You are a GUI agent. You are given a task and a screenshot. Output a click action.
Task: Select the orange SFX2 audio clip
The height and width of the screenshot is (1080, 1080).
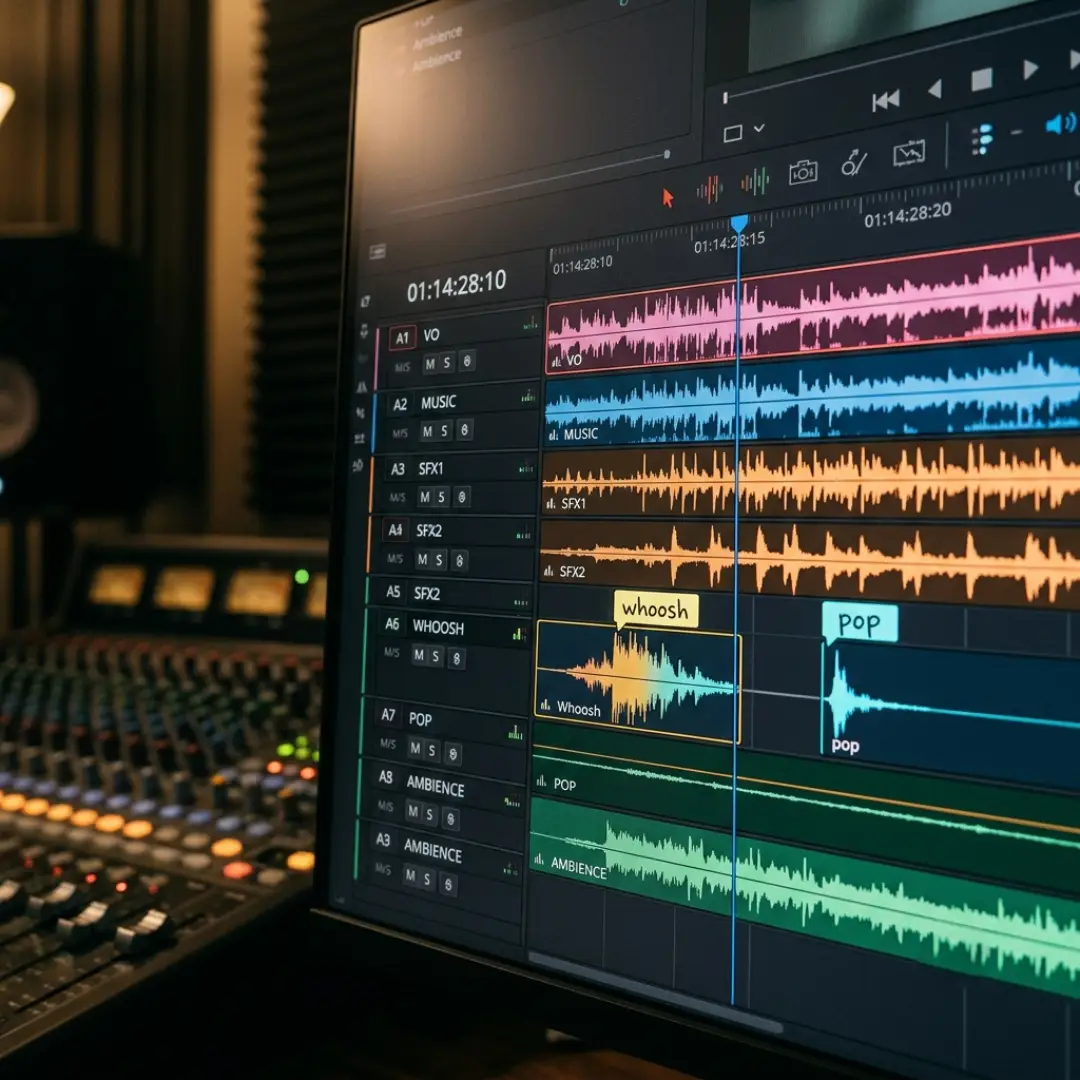(810, 560)
